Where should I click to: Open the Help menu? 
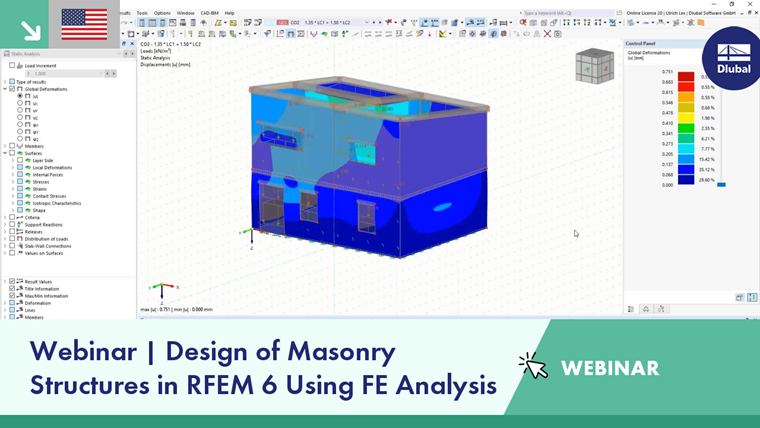229,13
